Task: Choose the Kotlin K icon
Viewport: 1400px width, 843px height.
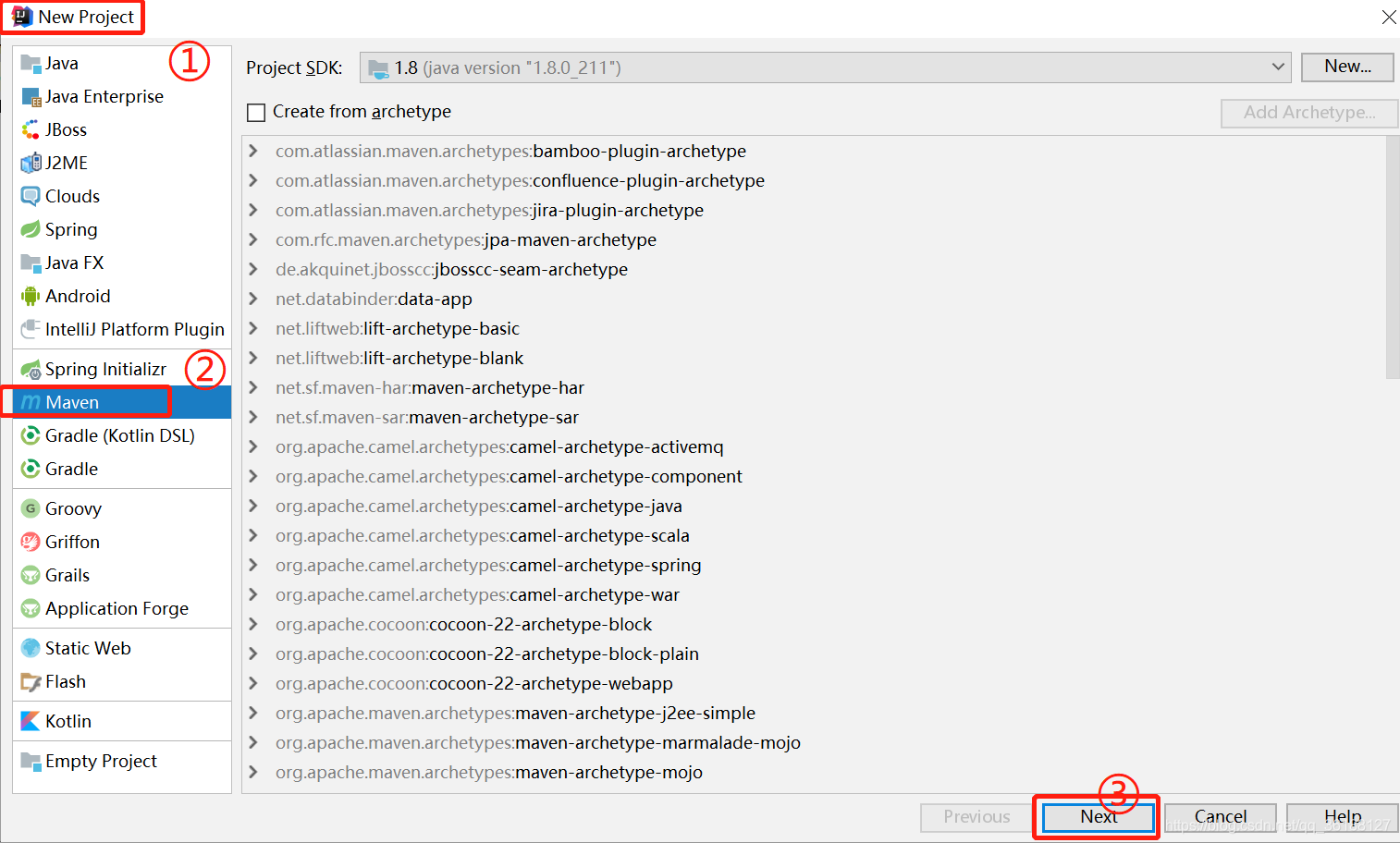Action: coord(31,722)
